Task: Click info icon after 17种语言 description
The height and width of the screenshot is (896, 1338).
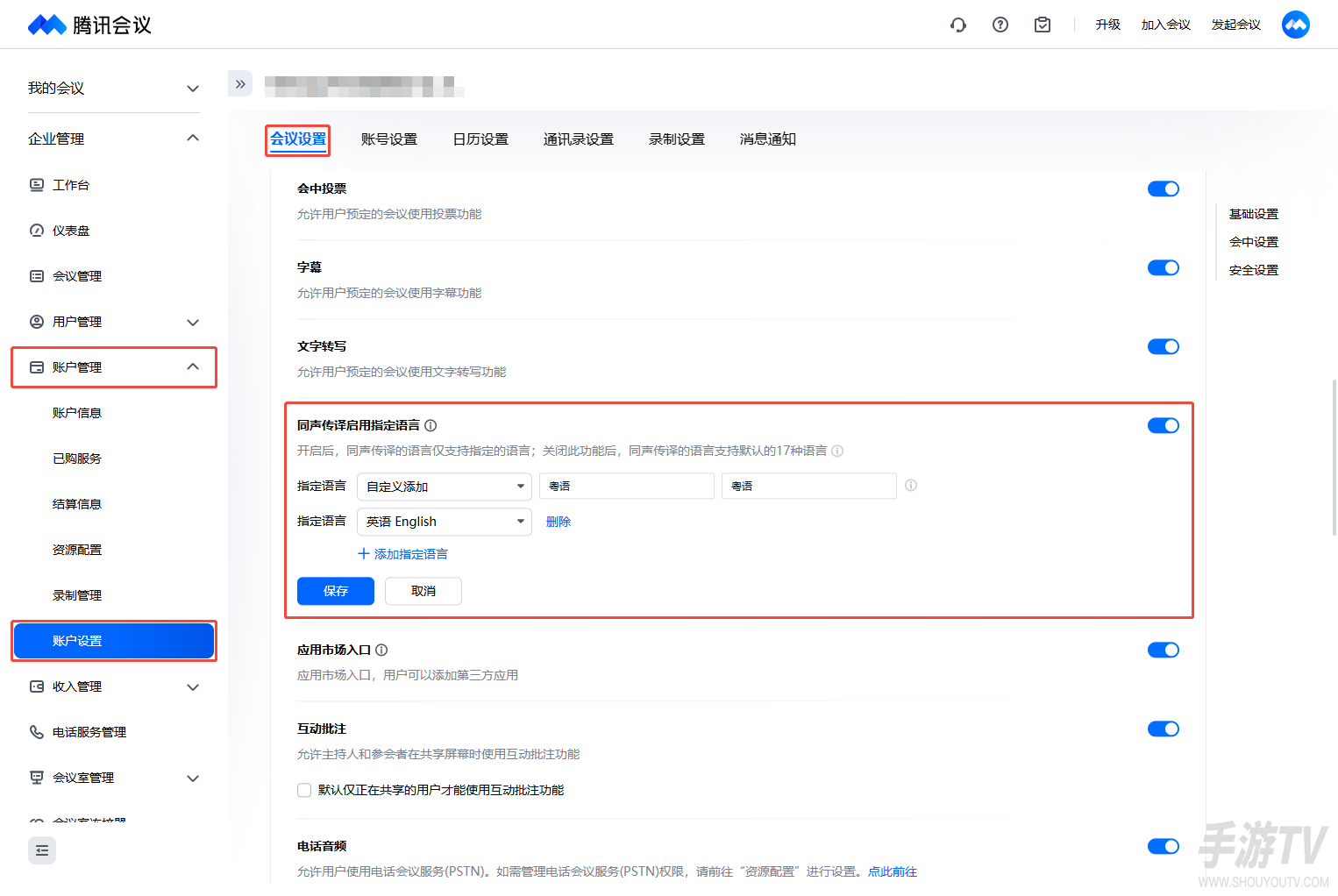Action: click(x=837, y=451)
